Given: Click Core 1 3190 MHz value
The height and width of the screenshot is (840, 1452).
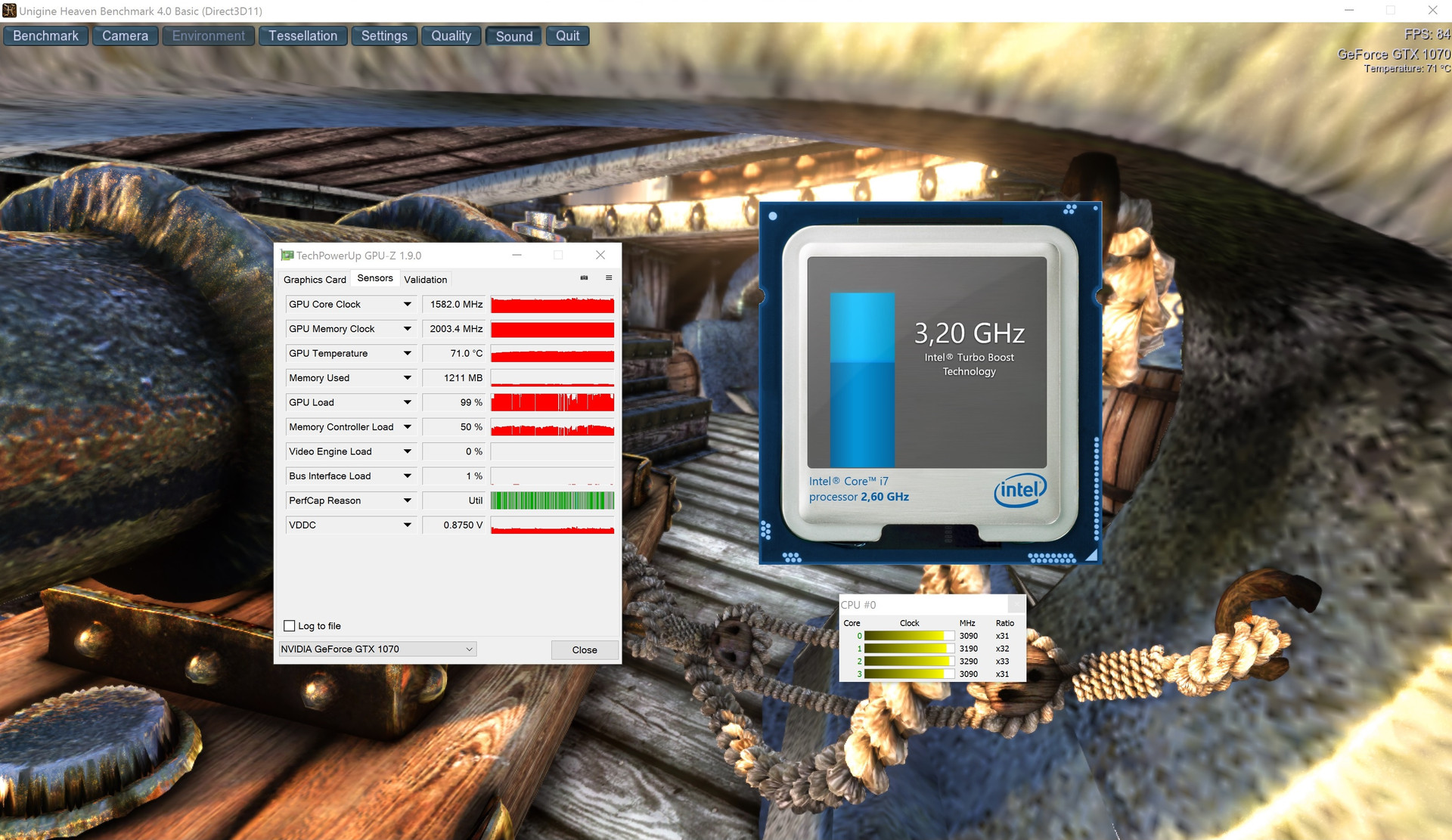Looking at the screenshot, I should coord(969,649).
